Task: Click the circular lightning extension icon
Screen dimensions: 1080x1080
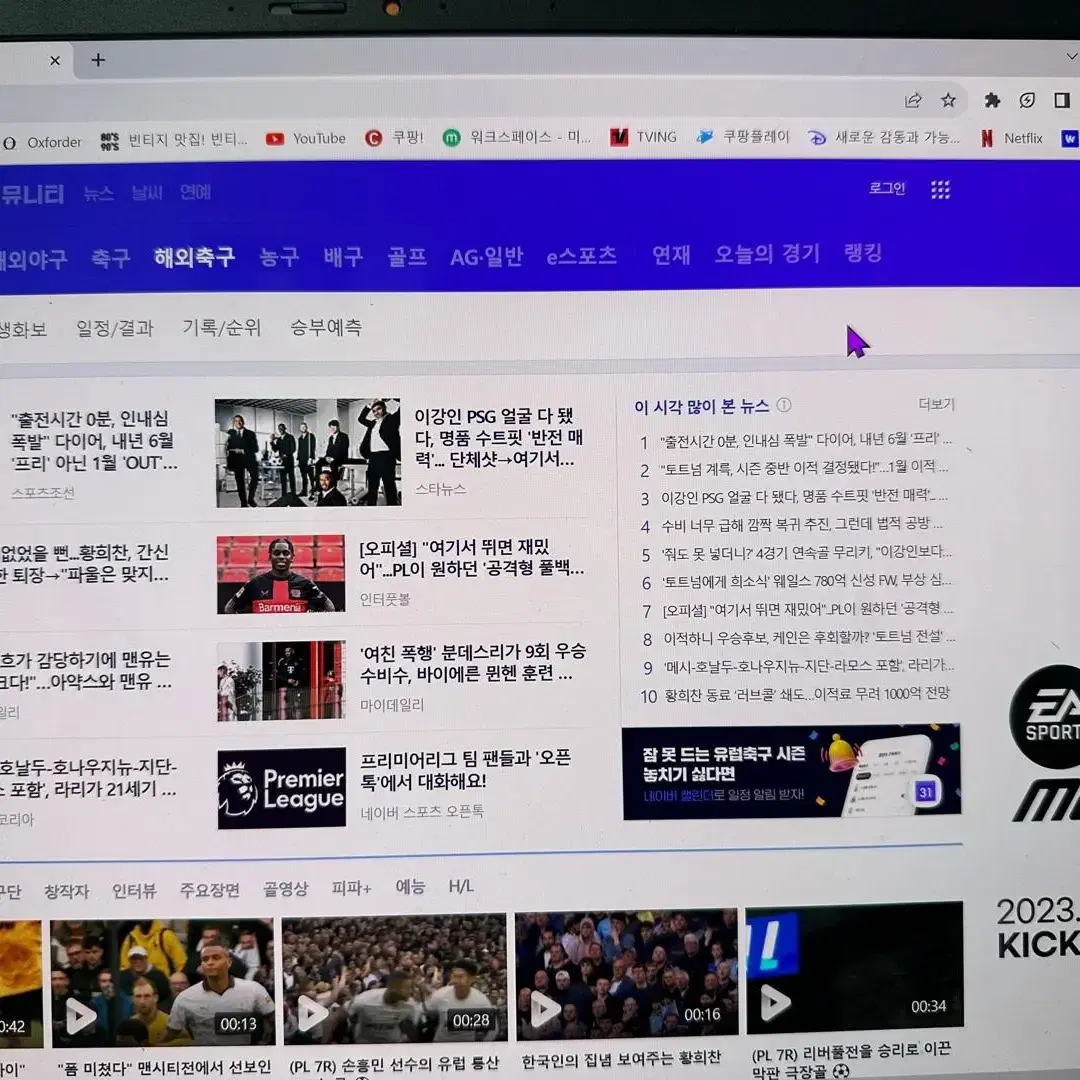Action: (x=1027, y=101)
